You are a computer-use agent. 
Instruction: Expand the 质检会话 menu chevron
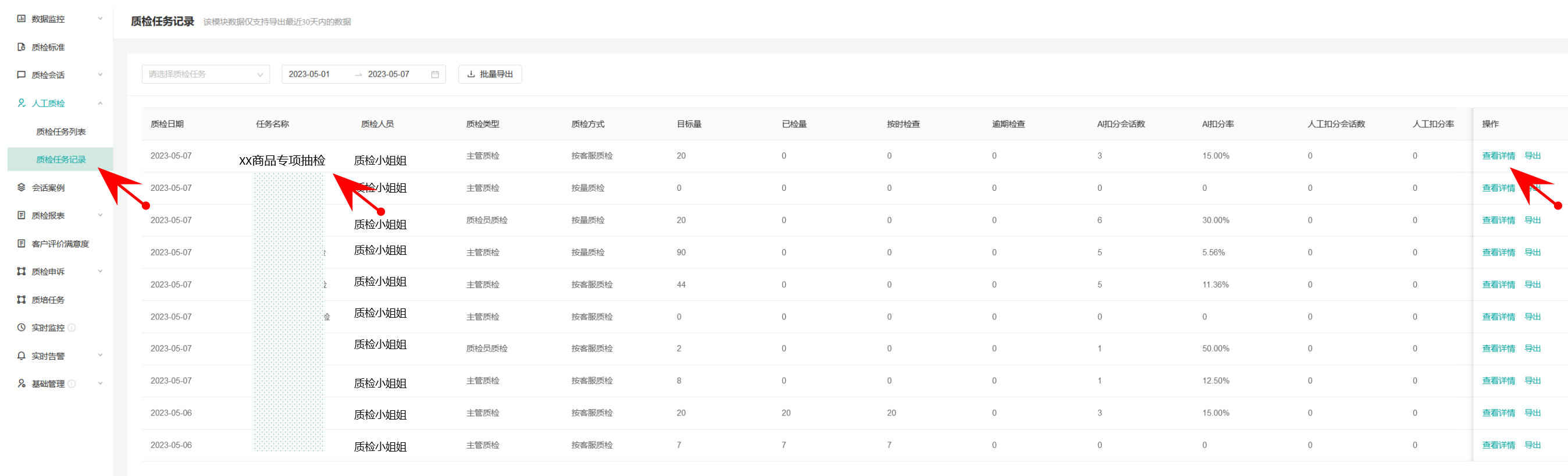point(101,75)
